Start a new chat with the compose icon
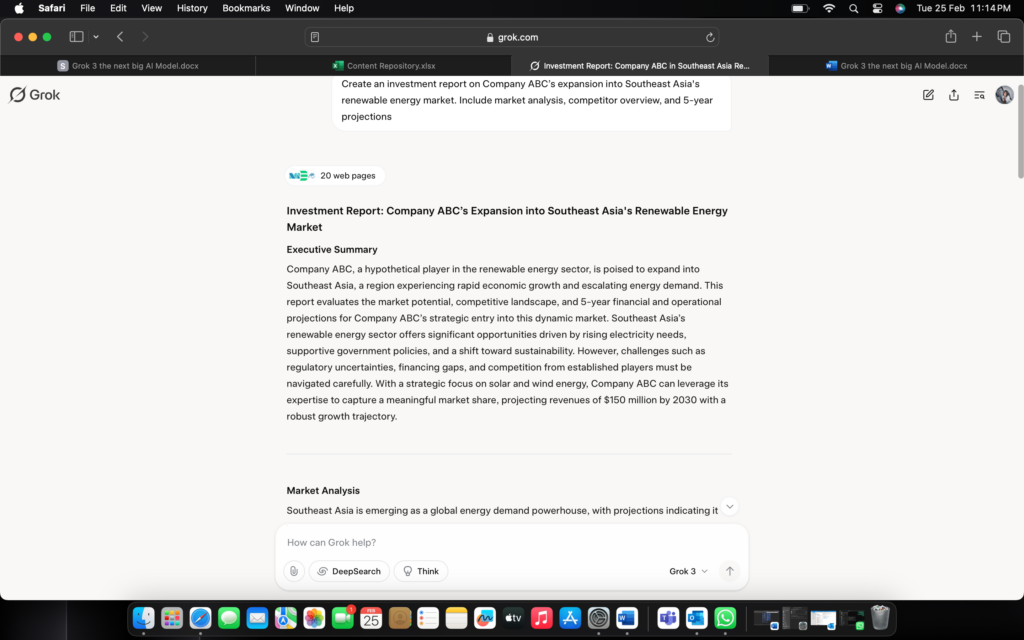 [x=928, y=95]
